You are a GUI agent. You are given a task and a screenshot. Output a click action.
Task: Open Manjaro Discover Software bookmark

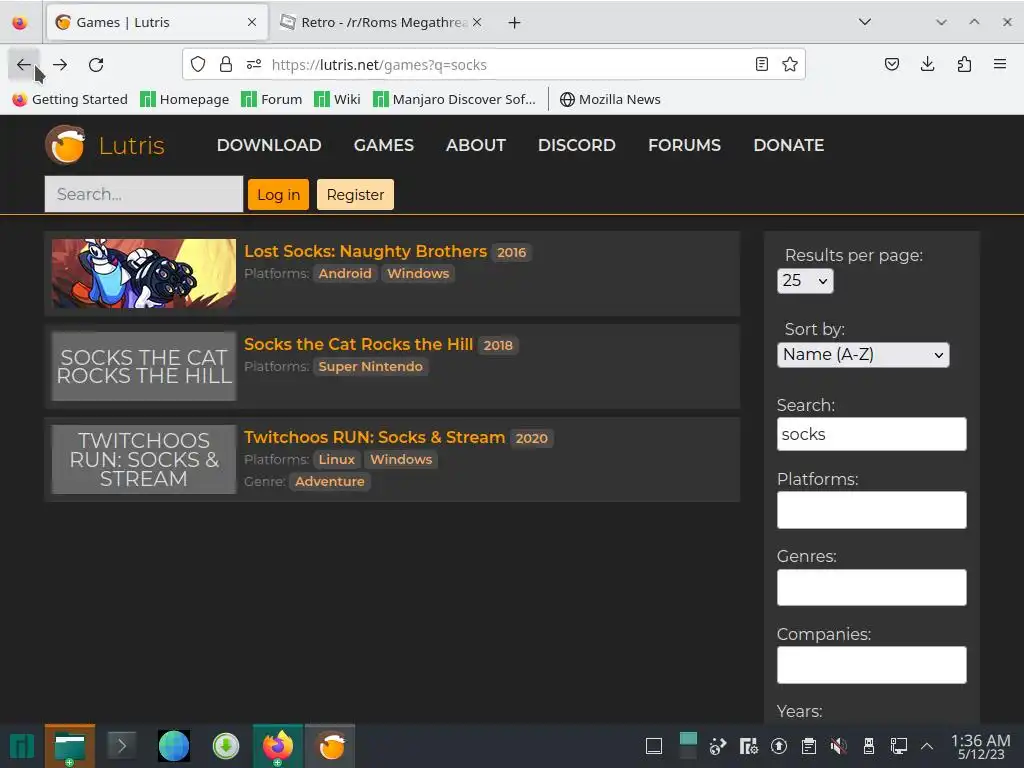tap(455, 99)
